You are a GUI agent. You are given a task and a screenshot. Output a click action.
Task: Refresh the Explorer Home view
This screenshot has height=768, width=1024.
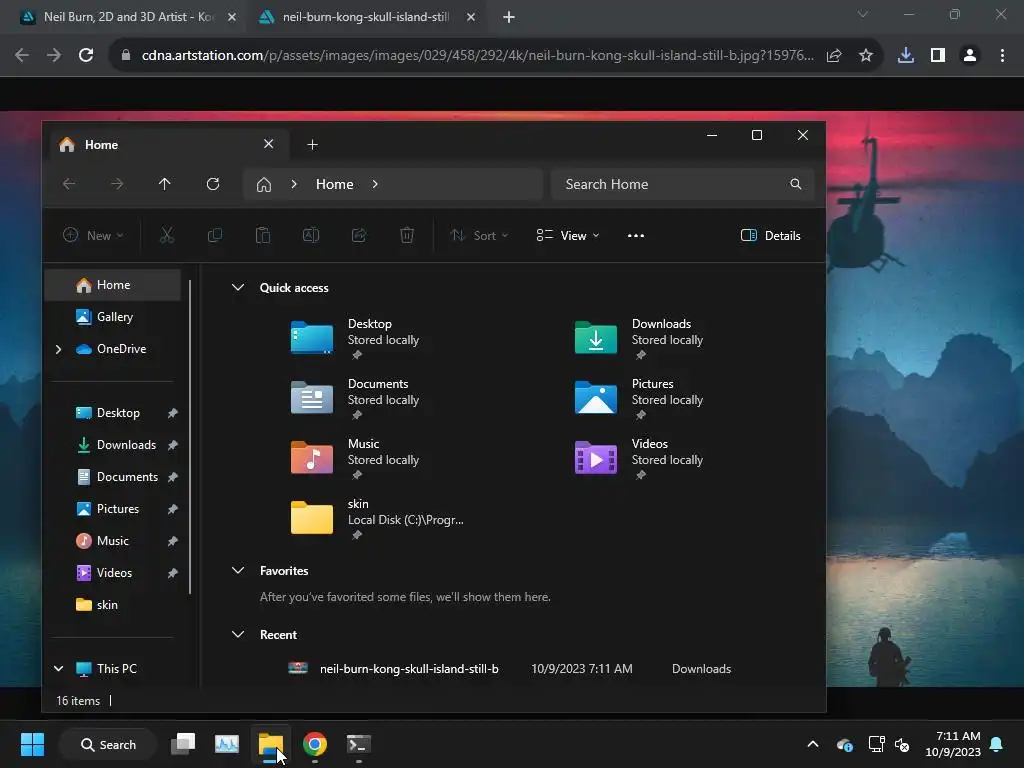tap(213, 184)
